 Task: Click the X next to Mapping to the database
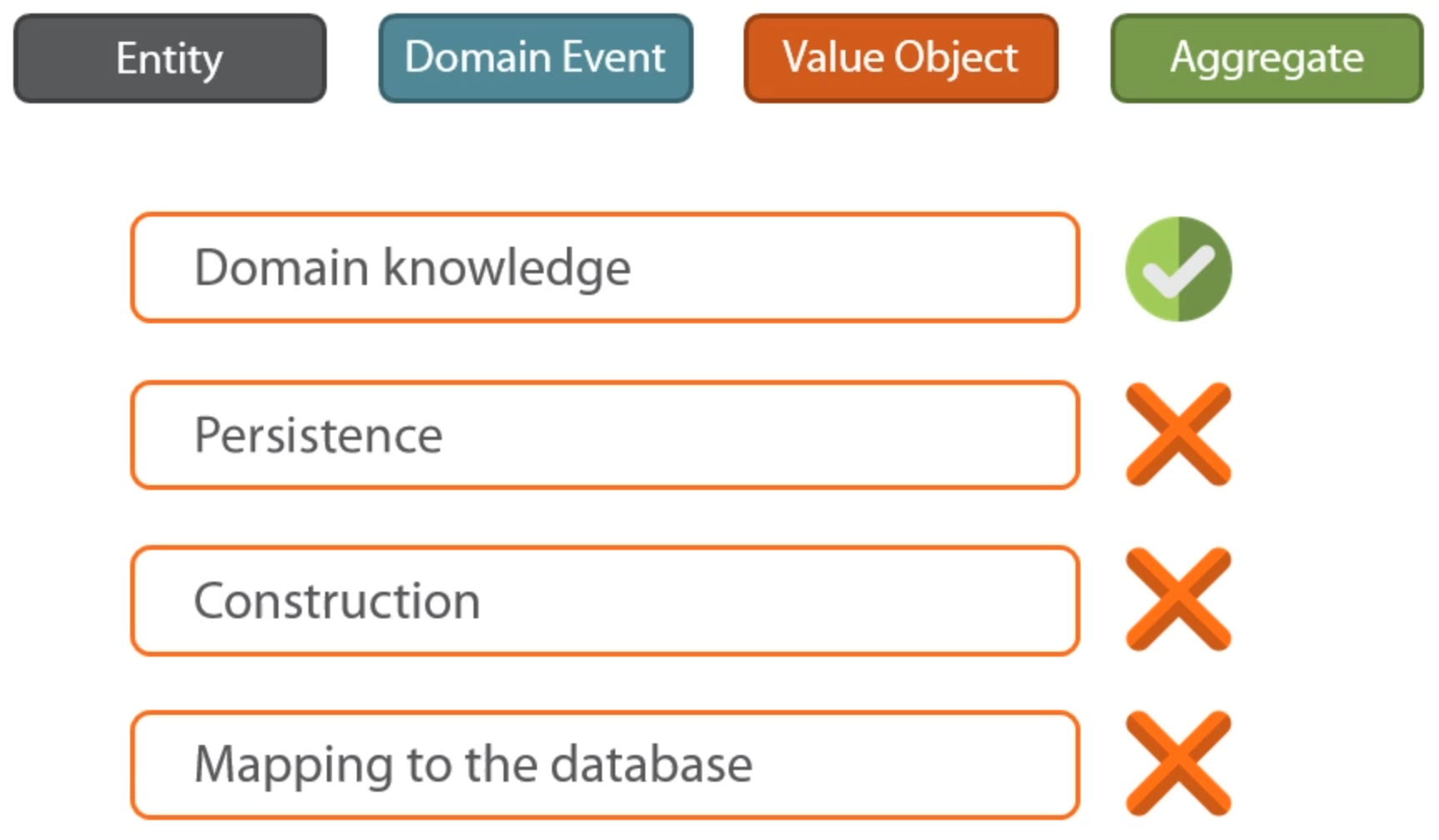(1178, 763)
